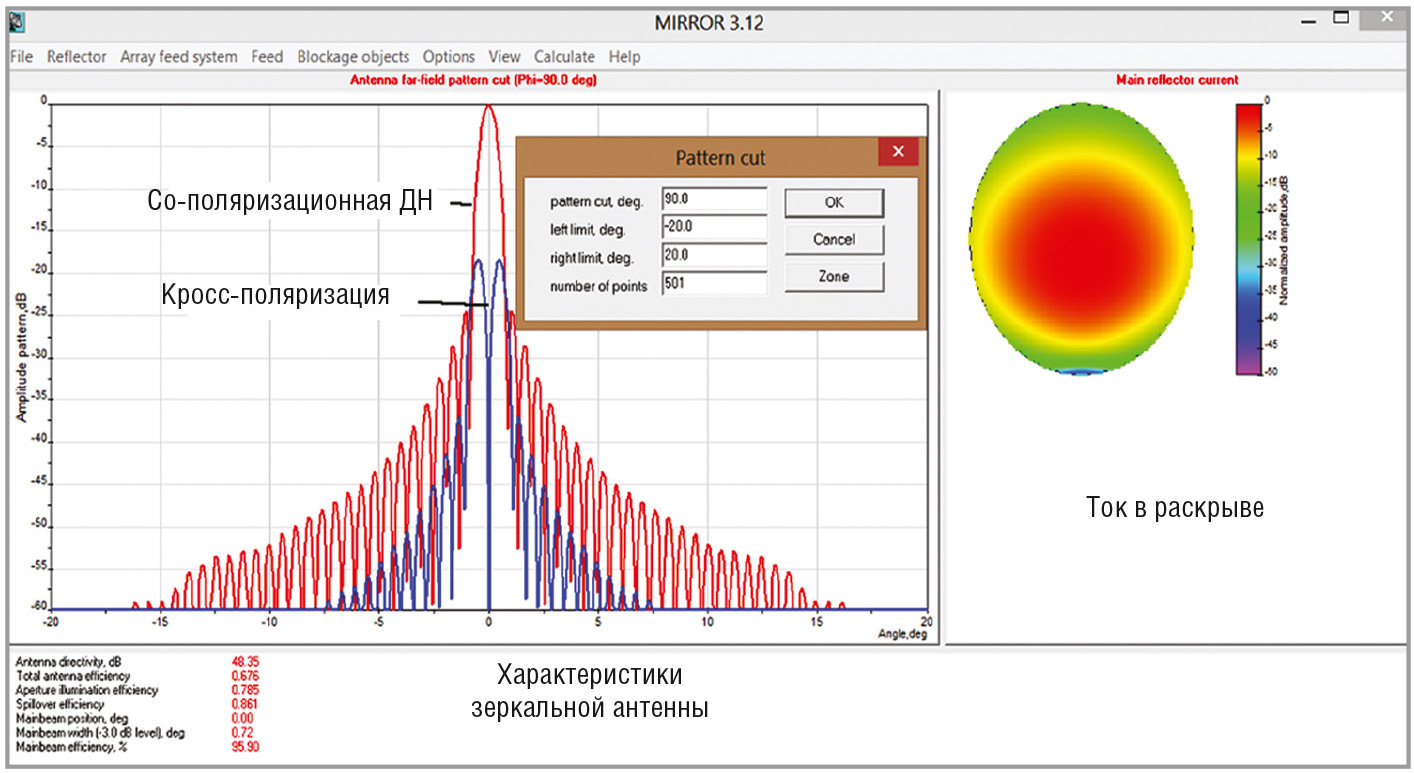Maximize the MIRROR 3.12 window
The height and width of the screenshot is (773, 1414).
(x=1341, y=18)
